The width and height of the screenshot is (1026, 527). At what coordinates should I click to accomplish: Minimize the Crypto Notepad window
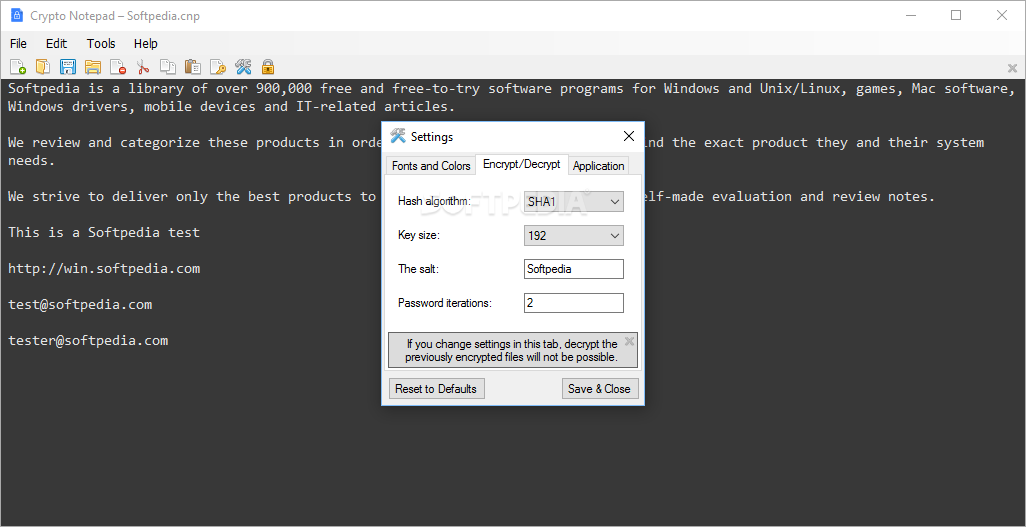[911, 15]
